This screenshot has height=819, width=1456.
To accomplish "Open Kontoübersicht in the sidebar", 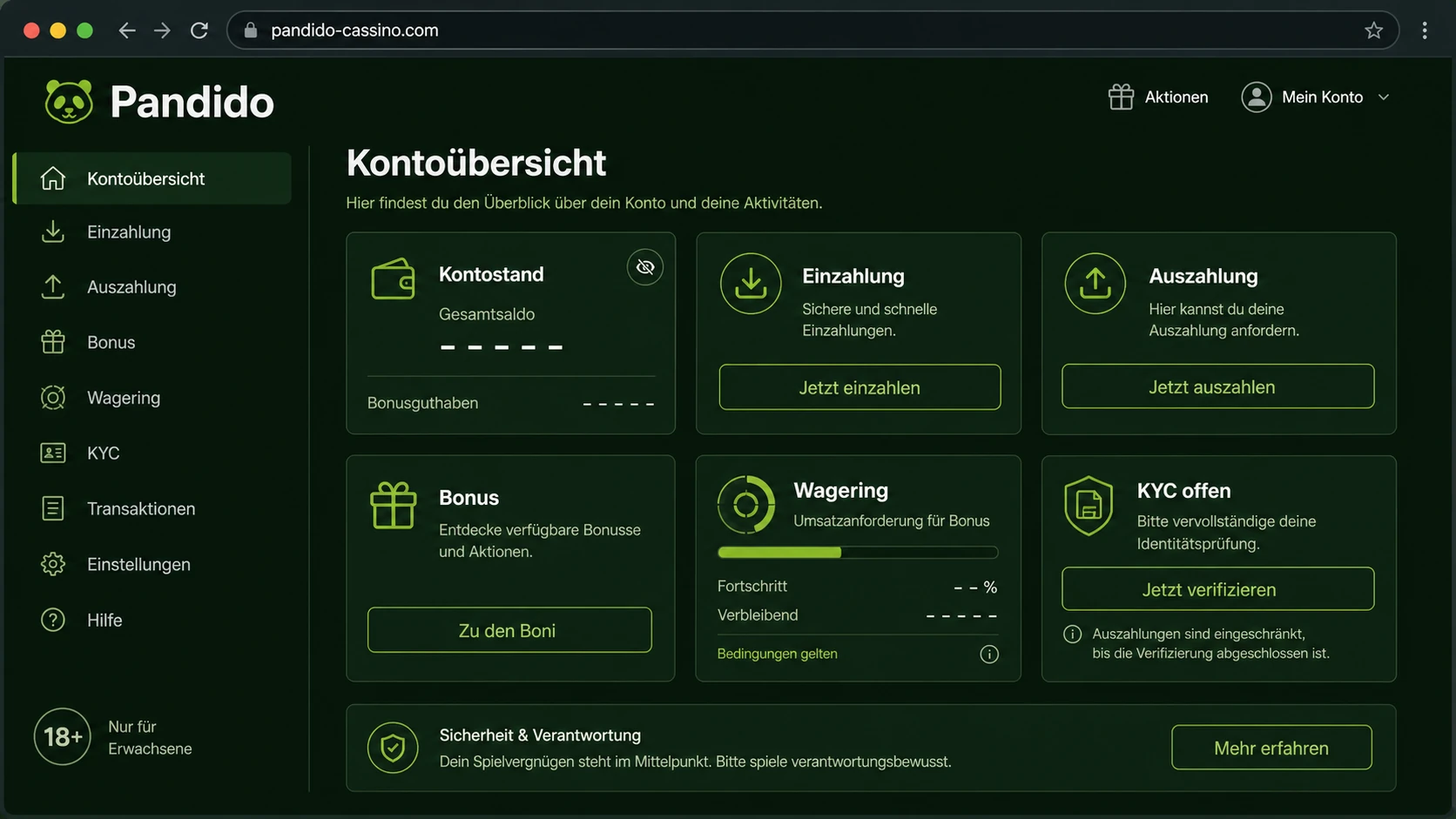I will [x=152, y=178].
